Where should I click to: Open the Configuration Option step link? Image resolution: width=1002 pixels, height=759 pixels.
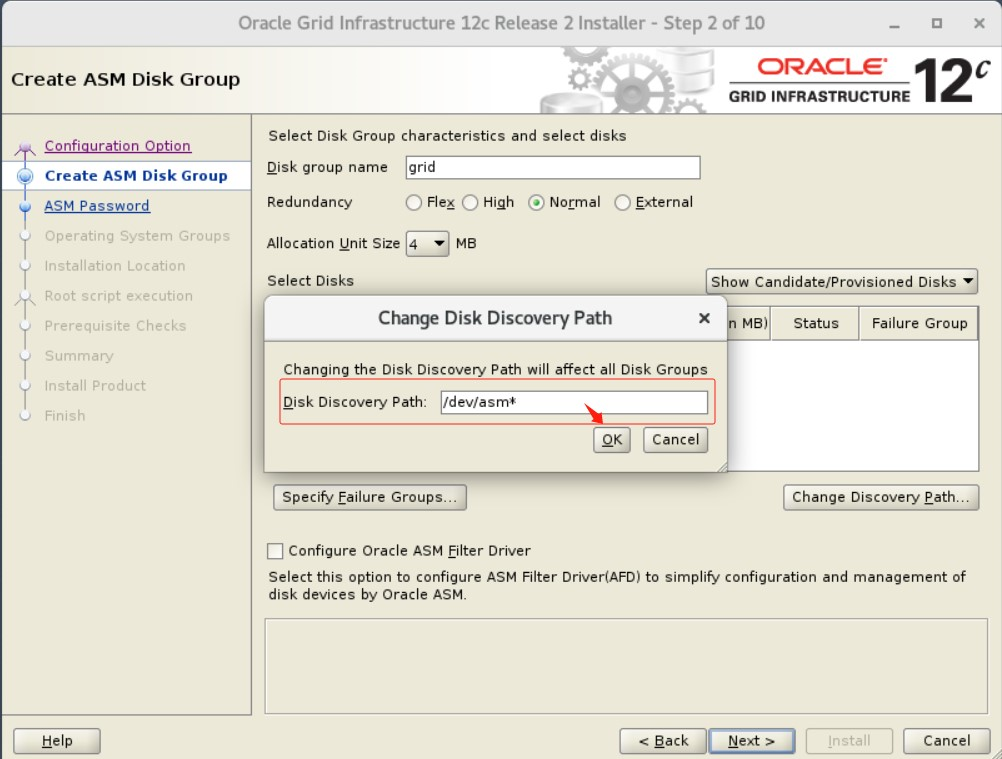click(x=118, y=146)
